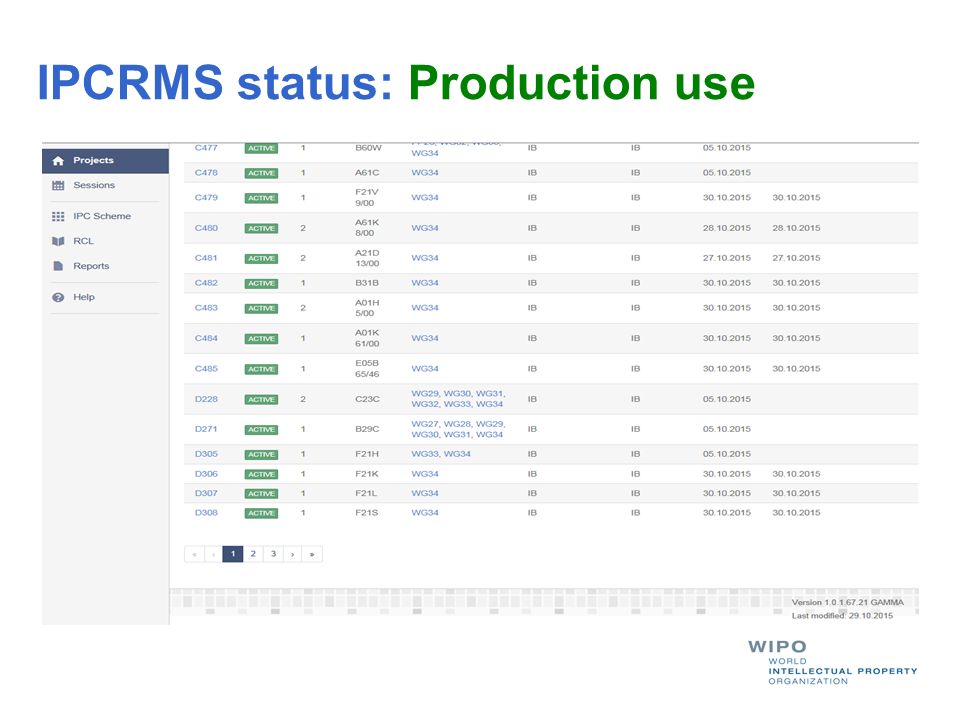Open the IPC Scheme sidebar item
The width and height of the screenshot is (960, 720).
[x=105, y=217]
